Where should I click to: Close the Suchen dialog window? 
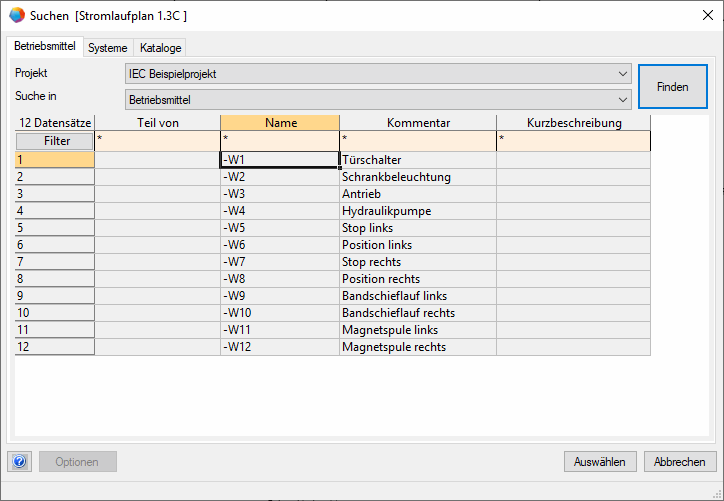(x=701, y=16)
